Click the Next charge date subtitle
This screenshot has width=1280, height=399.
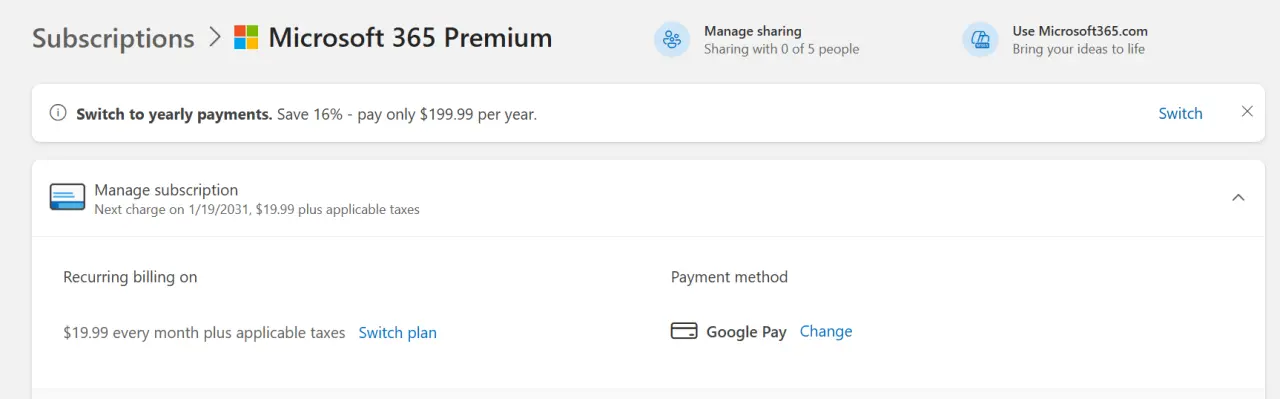257,210
